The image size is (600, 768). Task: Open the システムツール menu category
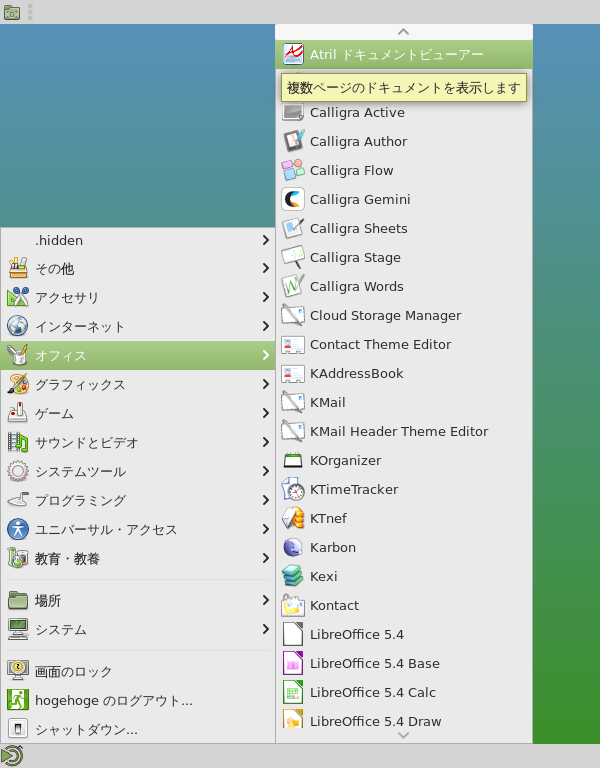(x=138, y=471)
